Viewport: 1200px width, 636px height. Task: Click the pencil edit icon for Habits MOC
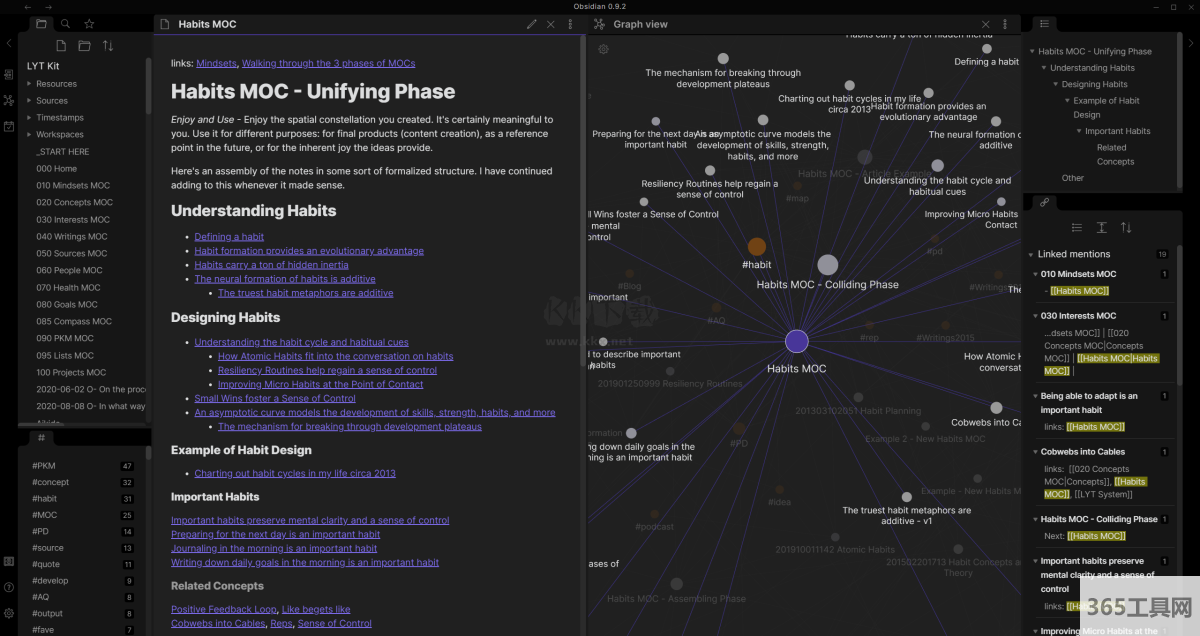531,24
